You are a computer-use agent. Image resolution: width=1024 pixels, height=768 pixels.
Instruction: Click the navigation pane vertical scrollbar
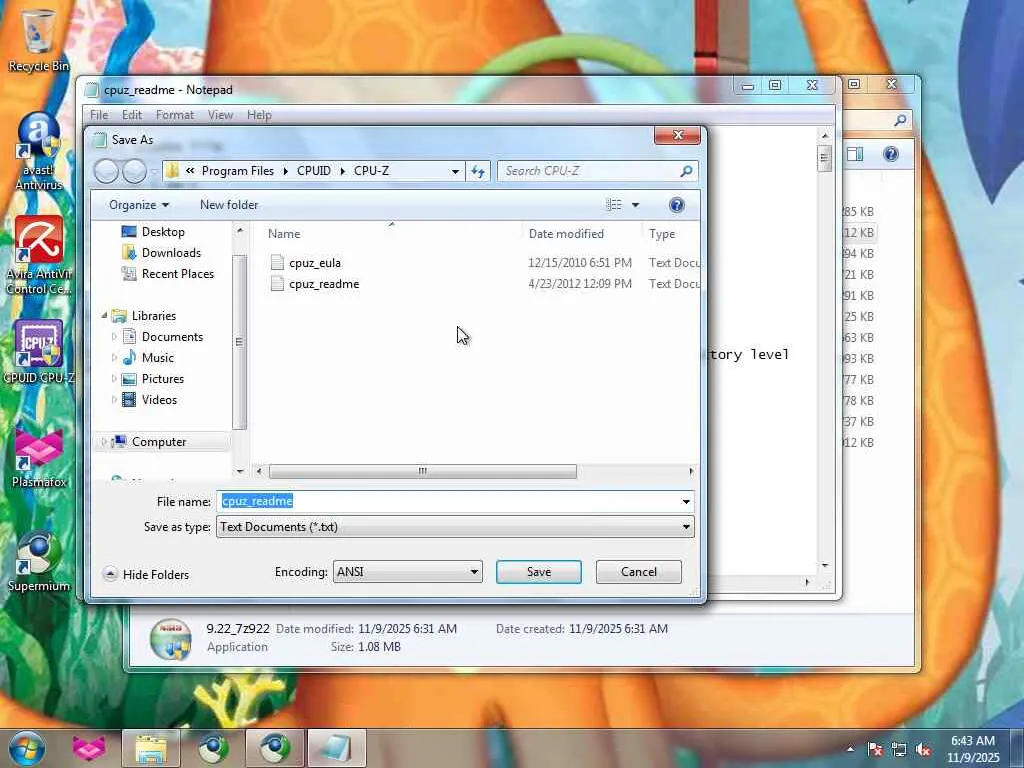(x=240, y=342)
